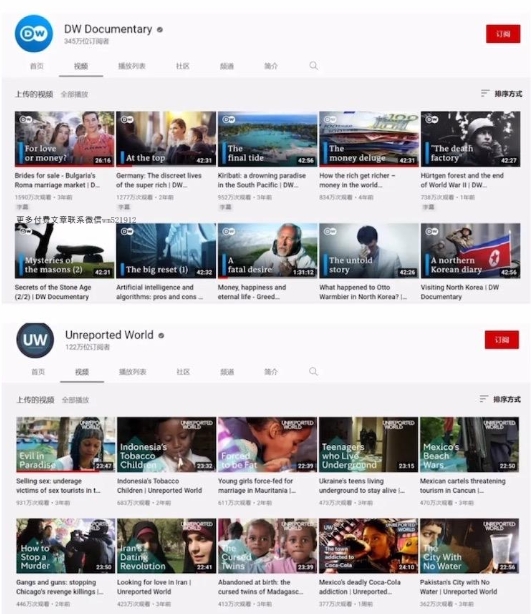Open 'The Cursed Twins' thumbnail
Screen dimensions: 531x614
pos(267,546)
